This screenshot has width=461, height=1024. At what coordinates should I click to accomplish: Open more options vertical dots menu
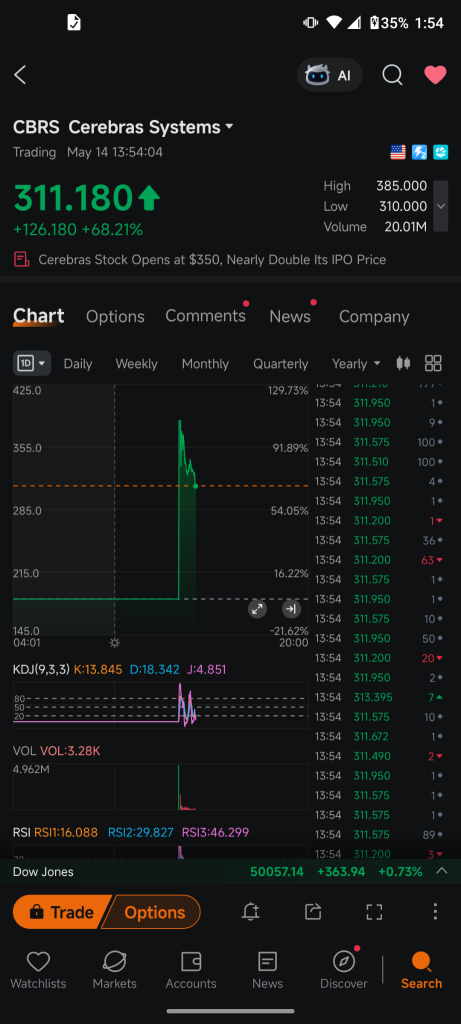pyautogui.click(x=435, y=912)
